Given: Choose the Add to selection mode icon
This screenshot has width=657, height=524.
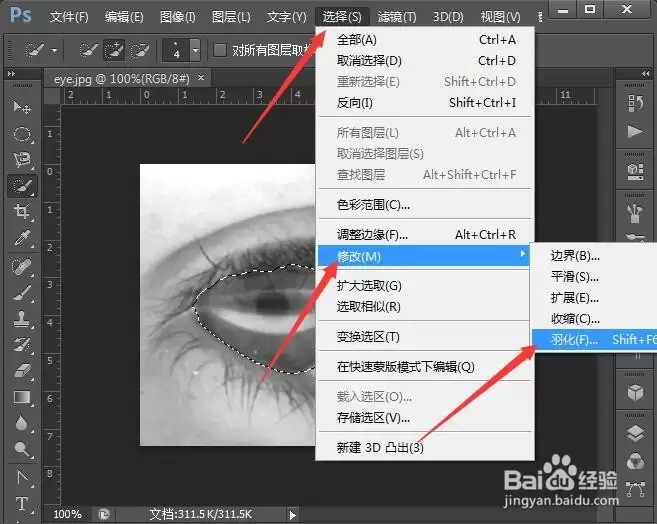Looking at the screenshot, I should (114, 51).
